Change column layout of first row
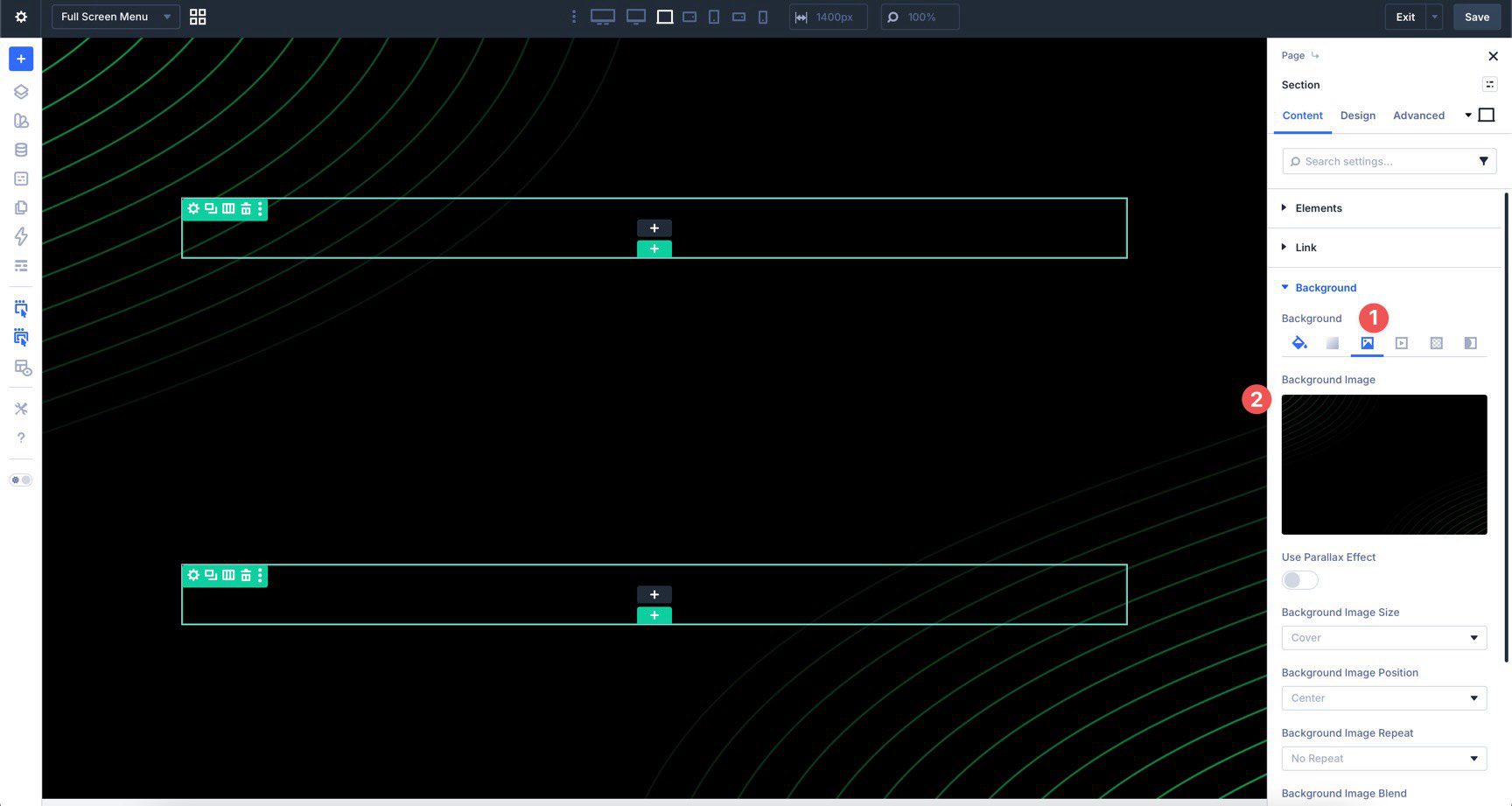1512x806 pixels. point(228,208)
